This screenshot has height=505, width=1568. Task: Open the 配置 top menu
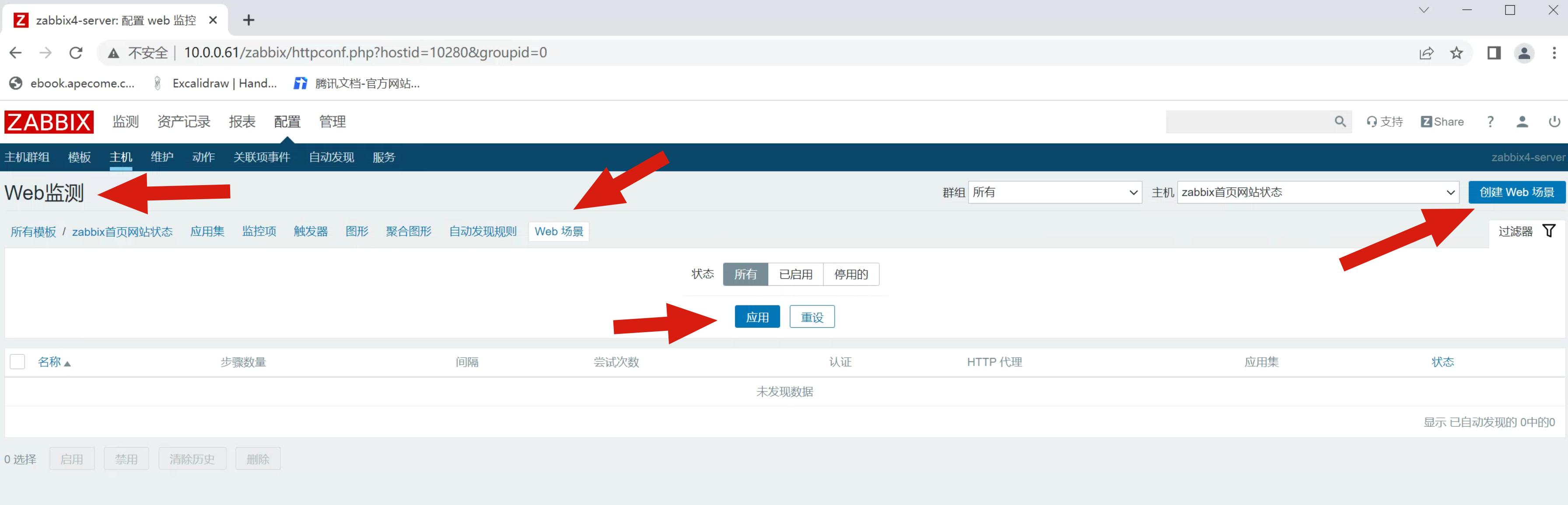click(x=287, y=122)
